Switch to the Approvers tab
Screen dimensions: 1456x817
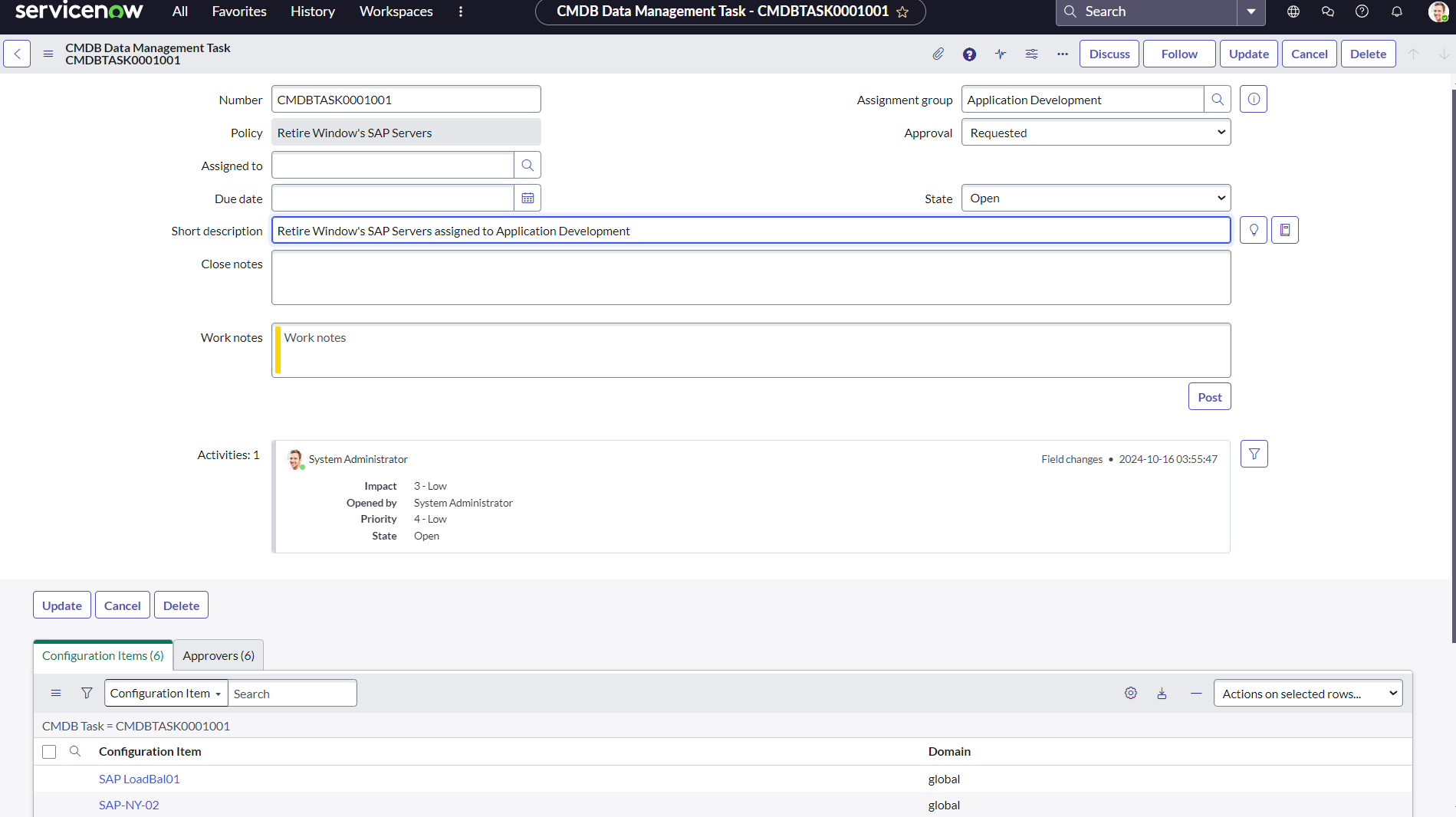(x=219, y=656)
